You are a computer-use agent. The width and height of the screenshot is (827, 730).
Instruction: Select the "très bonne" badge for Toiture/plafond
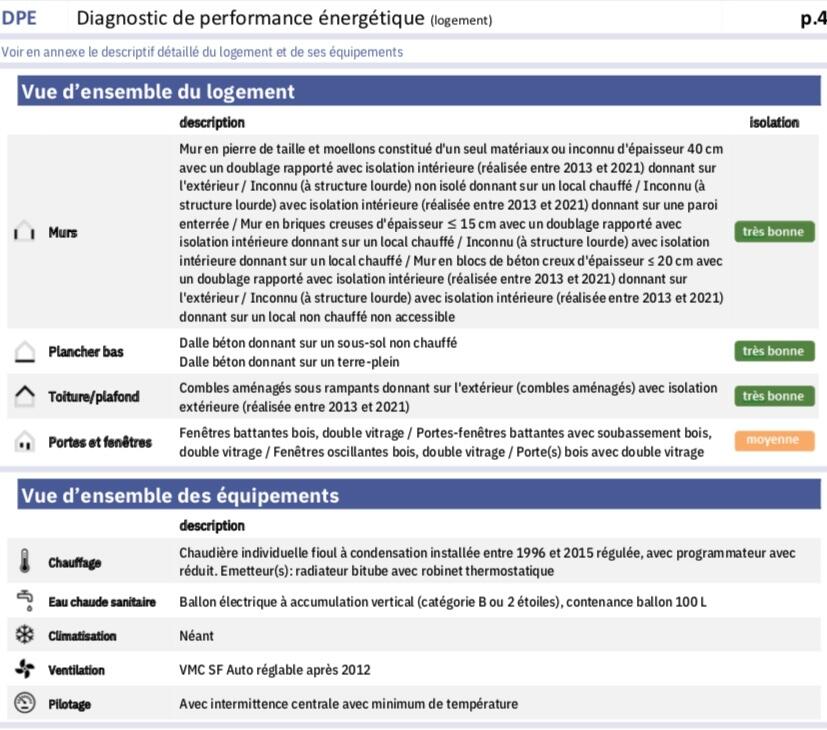point(773,396)
